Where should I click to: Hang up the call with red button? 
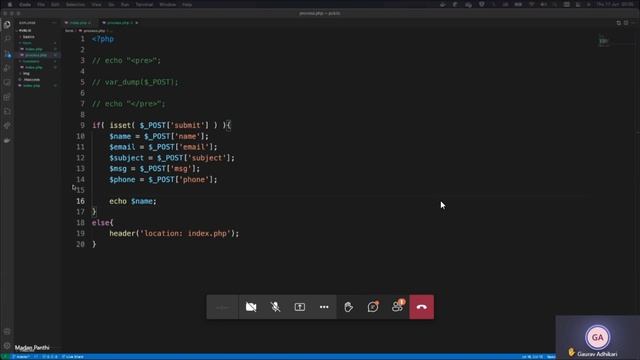[x=422, y=307]
